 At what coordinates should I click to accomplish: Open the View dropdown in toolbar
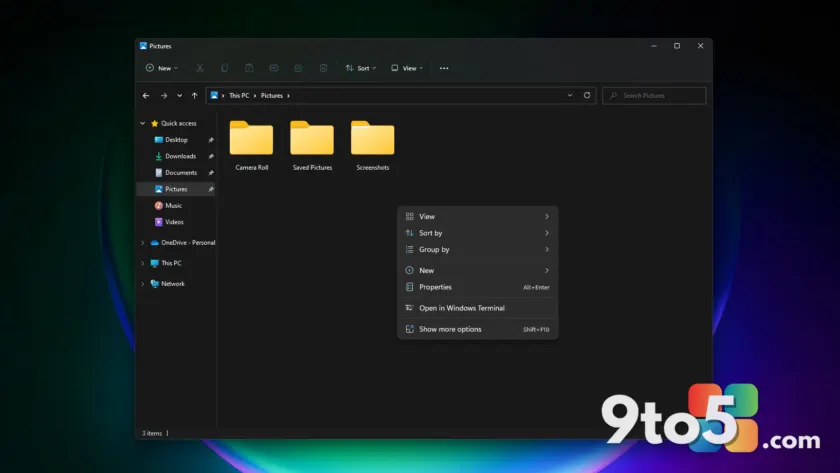click(407, 68)
